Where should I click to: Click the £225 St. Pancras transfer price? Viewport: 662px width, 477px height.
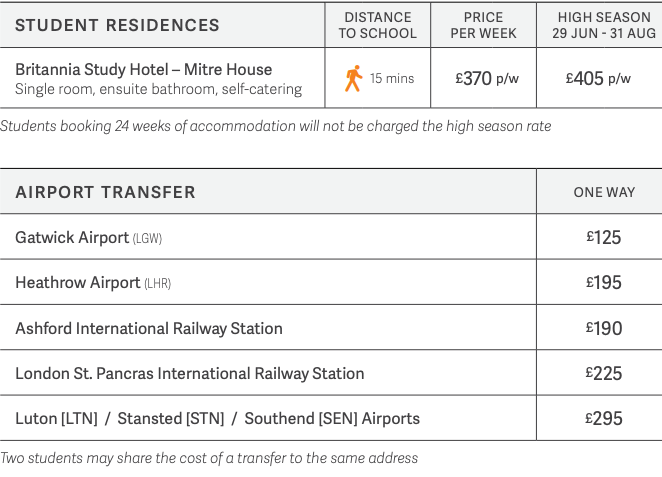click(x=604, y=373)
